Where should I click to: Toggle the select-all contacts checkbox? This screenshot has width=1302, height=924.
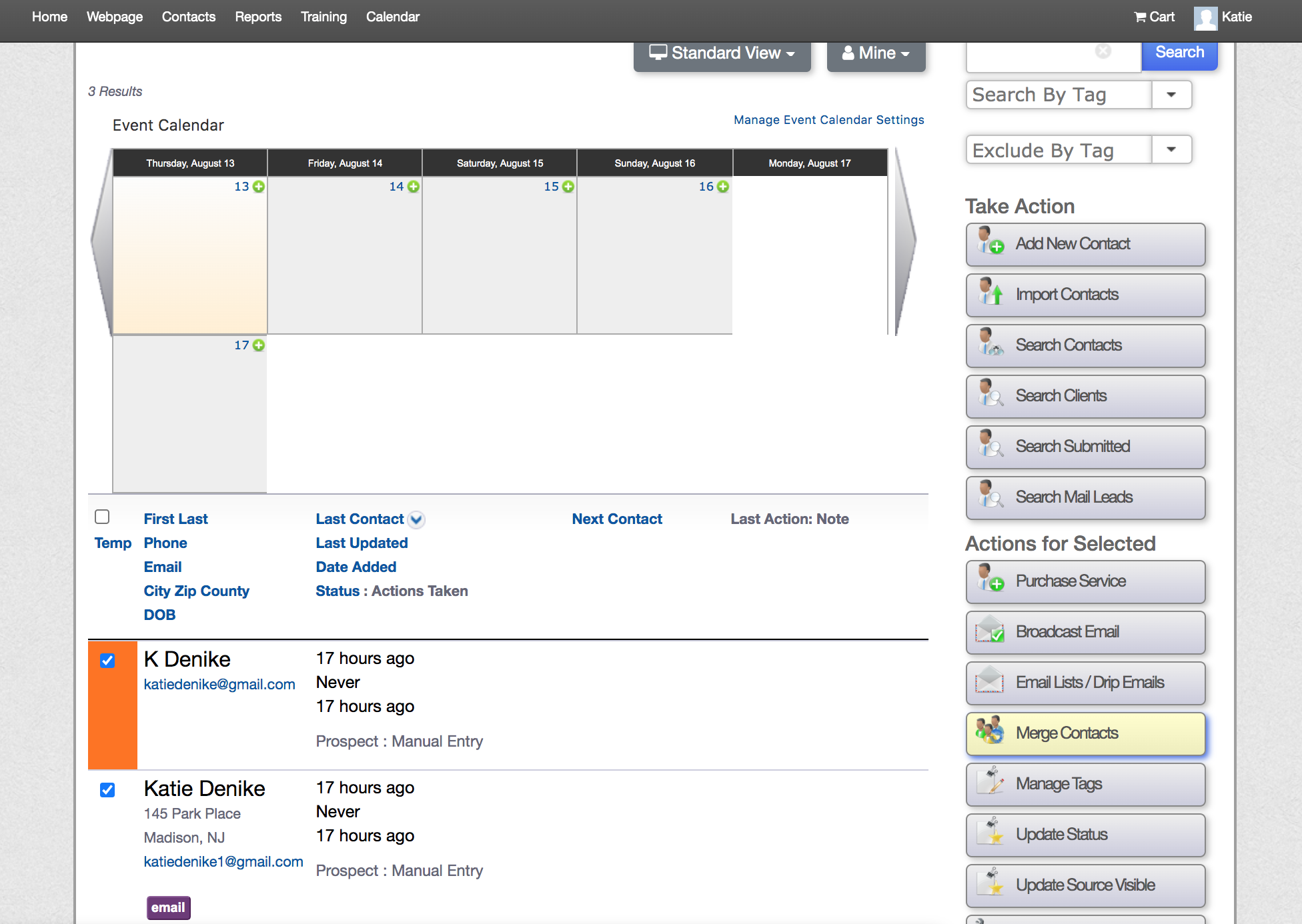(x=102, y=517)
